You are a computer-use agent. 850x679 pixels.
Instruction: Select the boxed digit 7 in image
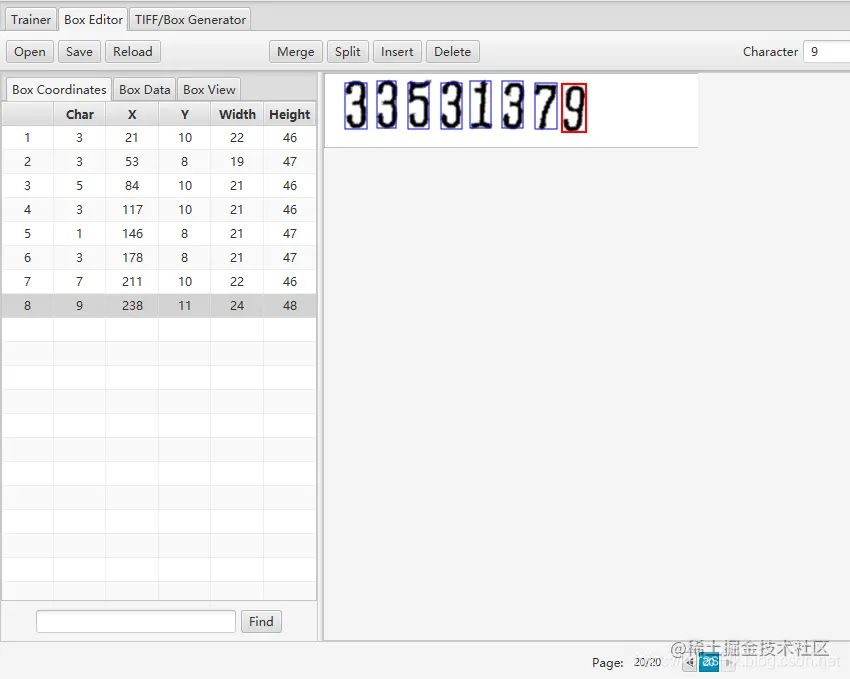pyautogui.click(x=546, y=106)
